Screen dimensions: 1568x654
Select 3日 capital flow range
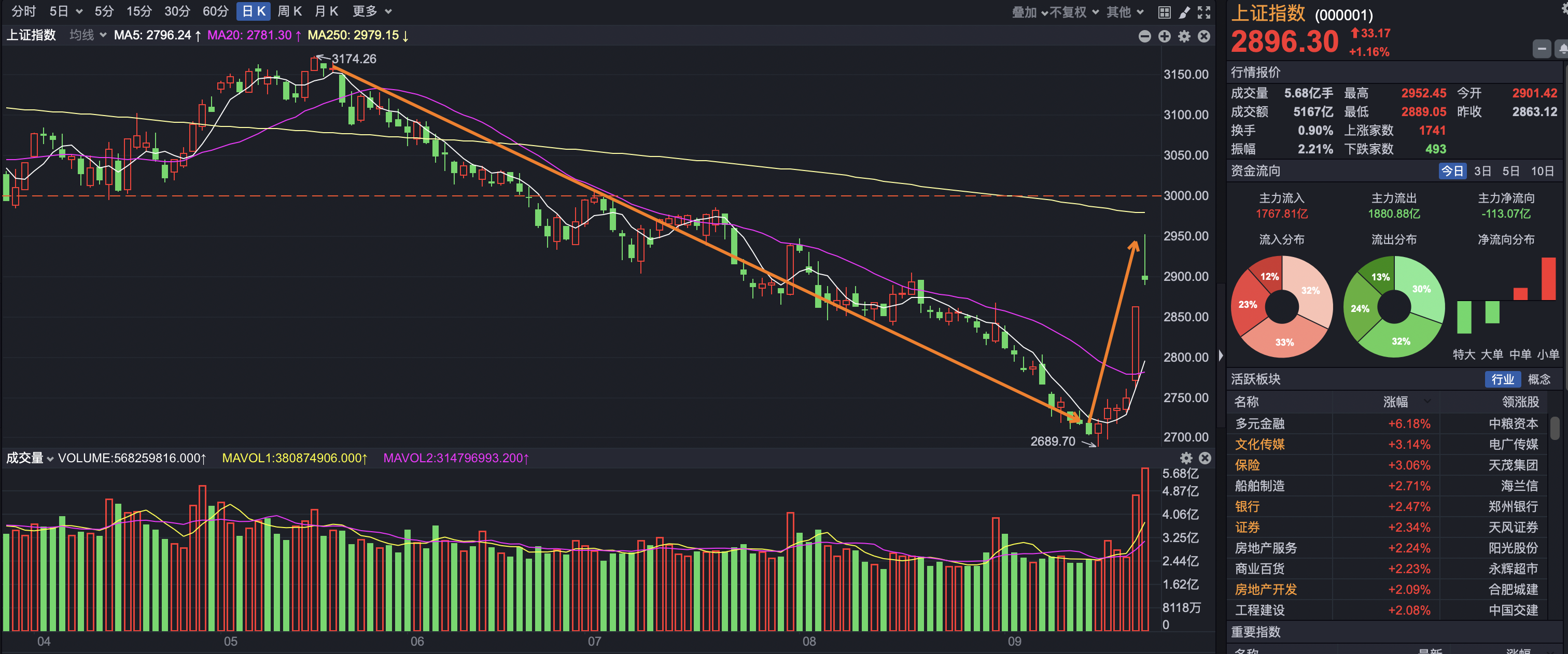(1482, 172)
